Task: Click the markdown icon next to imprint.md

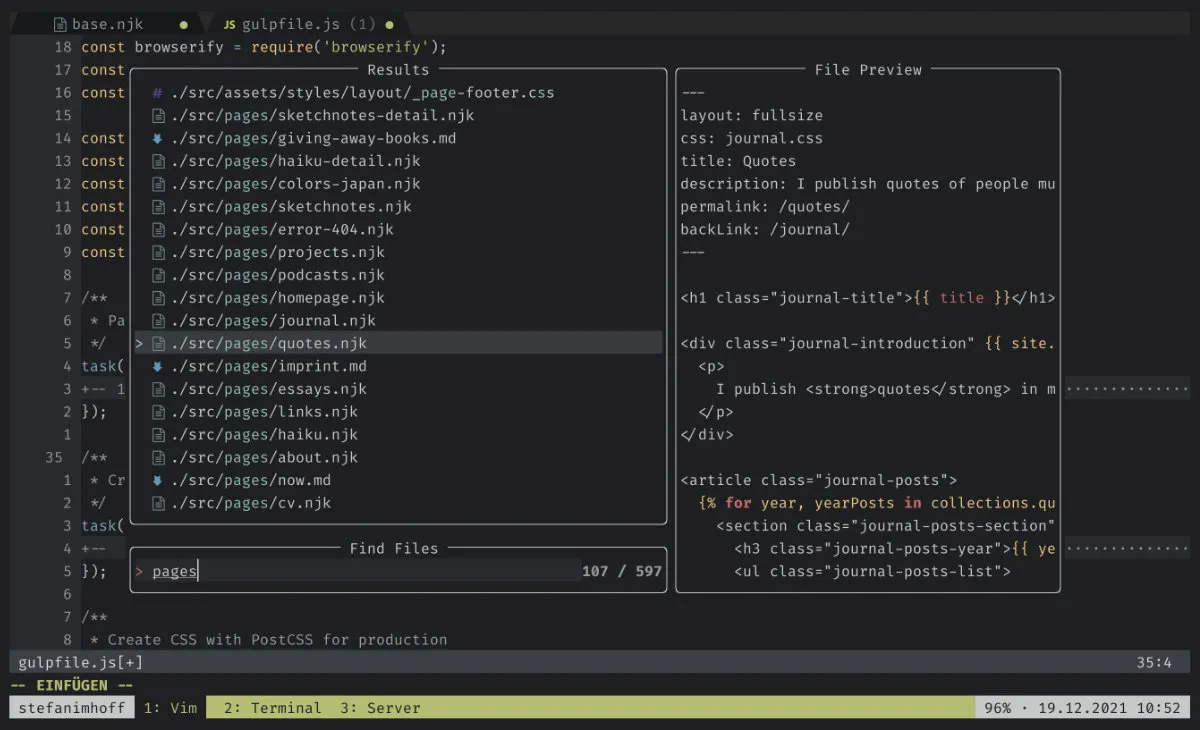Action: [x=157, y=367]
